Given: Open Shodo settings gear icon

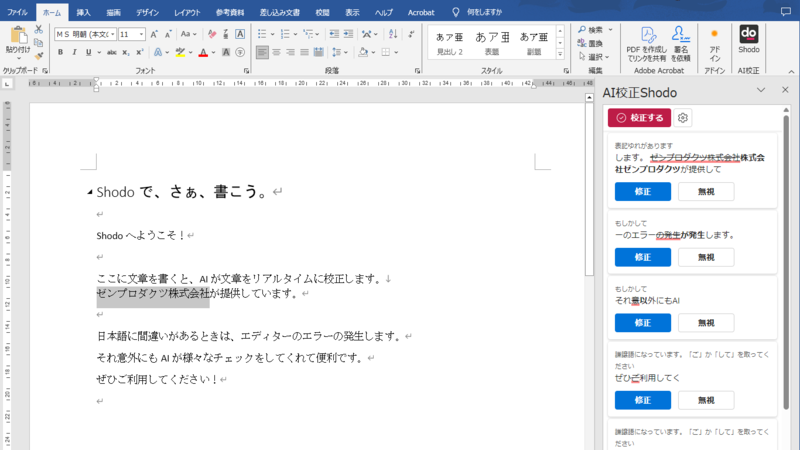Looking at the screenshot, I should tap(683, 118).
